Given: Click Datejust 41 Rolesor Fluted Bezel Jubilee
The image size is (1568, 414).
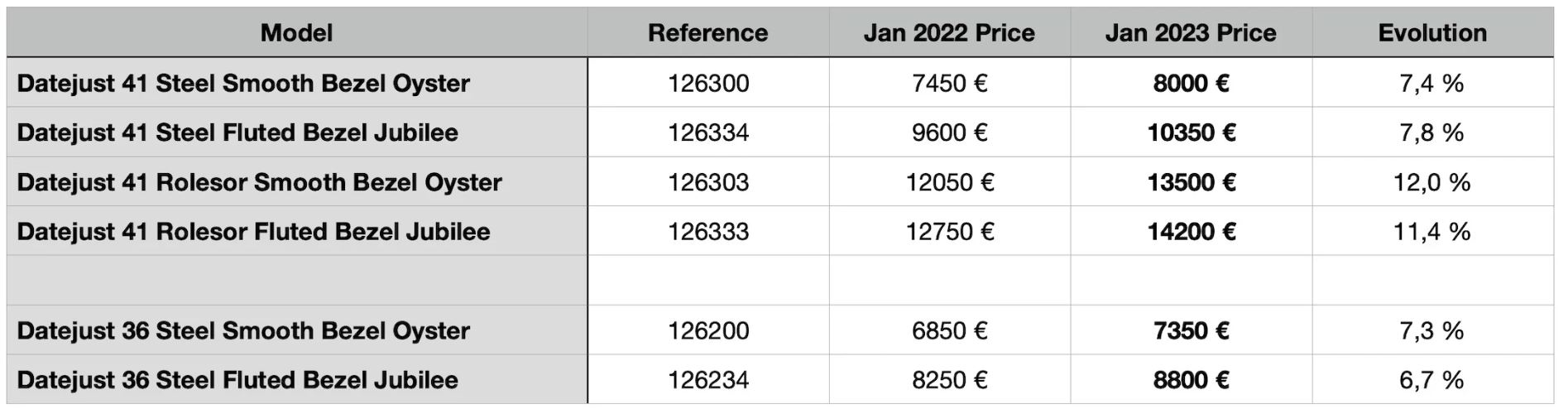Looking at the screenshot, I should tap(253, 232).
